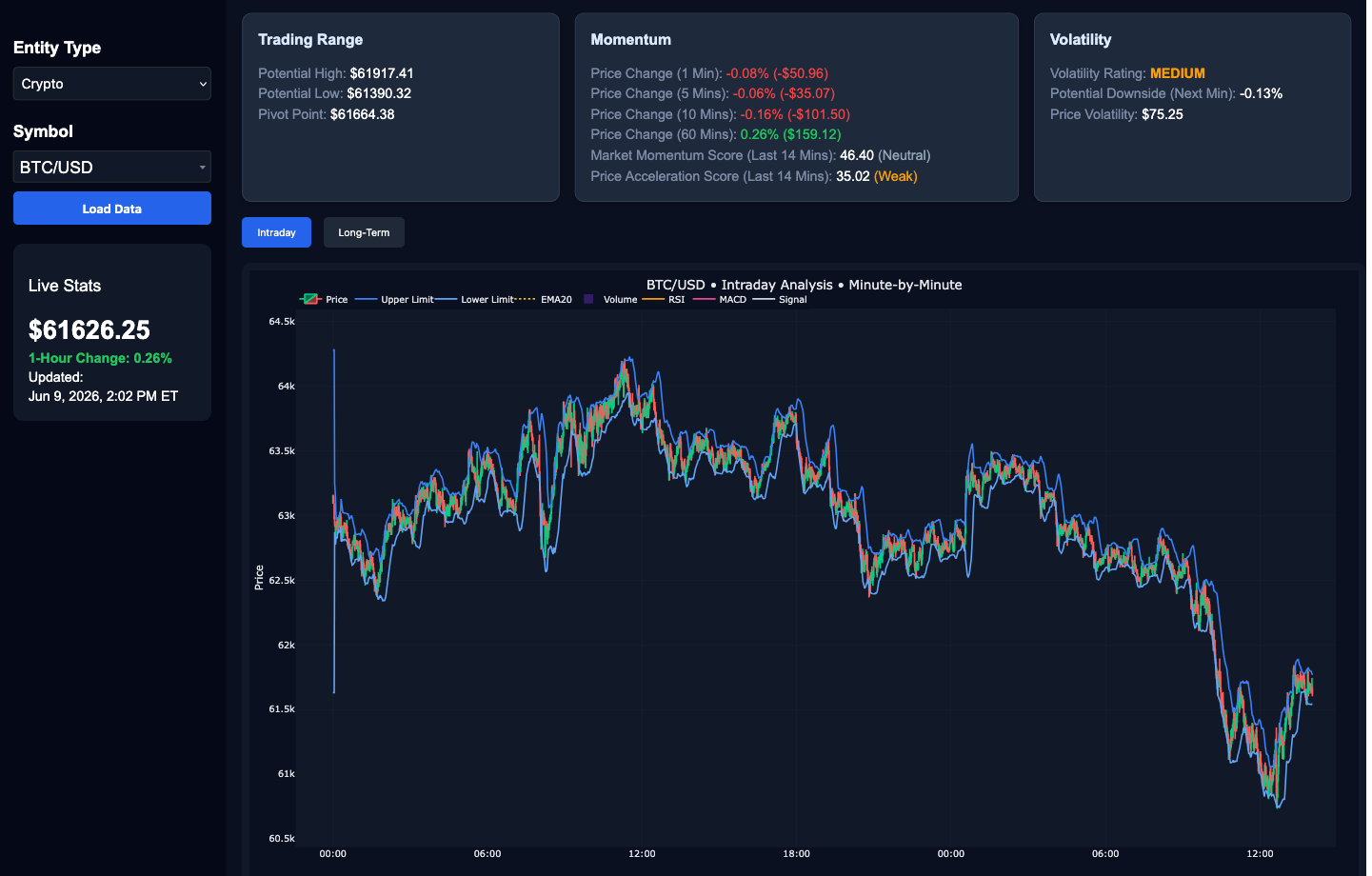Click the Price Change (10 Mins) value
Screen dimensions: 1372x876
click(x=795, y=114)
